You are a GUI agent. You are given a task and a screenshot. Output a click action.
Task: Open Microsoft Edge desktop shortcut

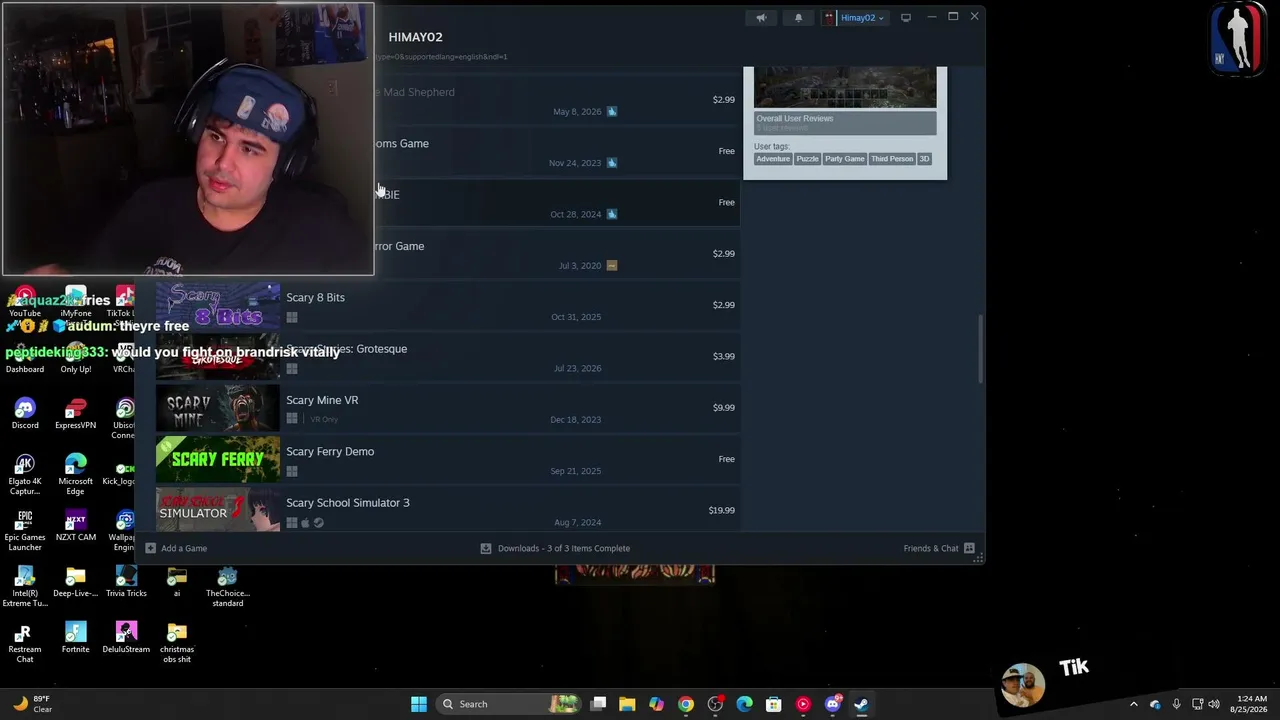click(75, 475)
